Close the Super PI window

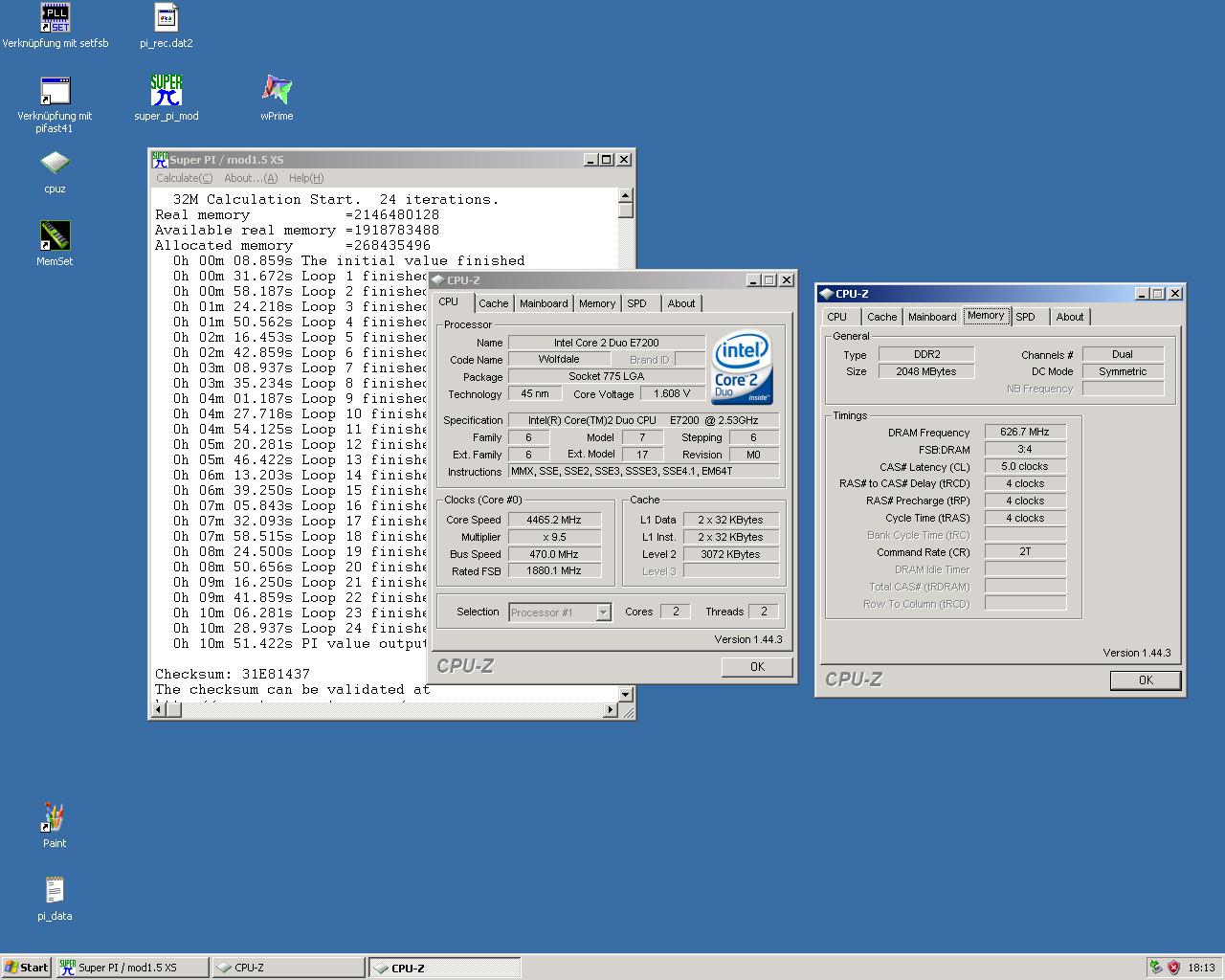coord(623,160)
